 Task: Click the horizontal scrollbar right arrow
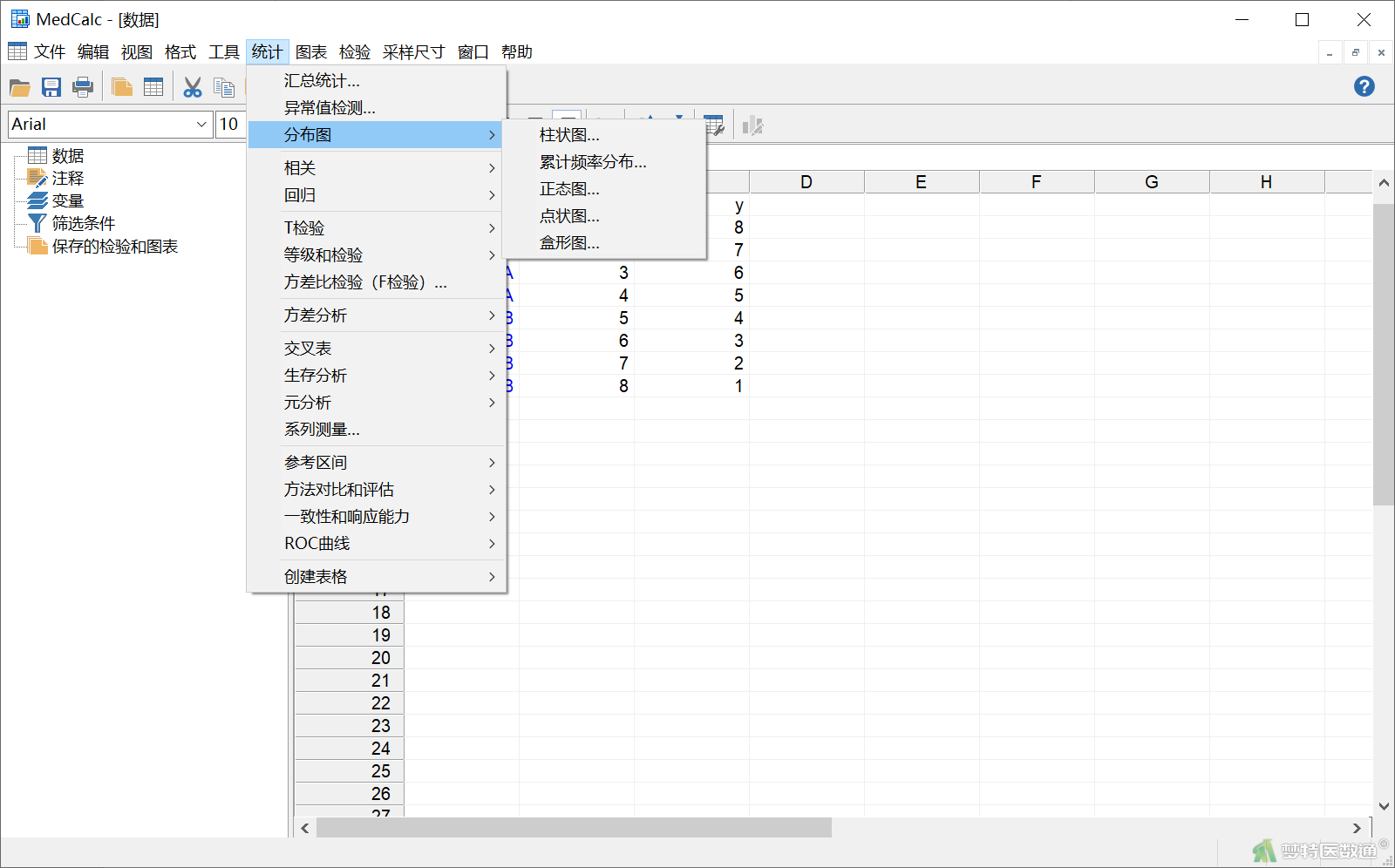[1356, 828]
